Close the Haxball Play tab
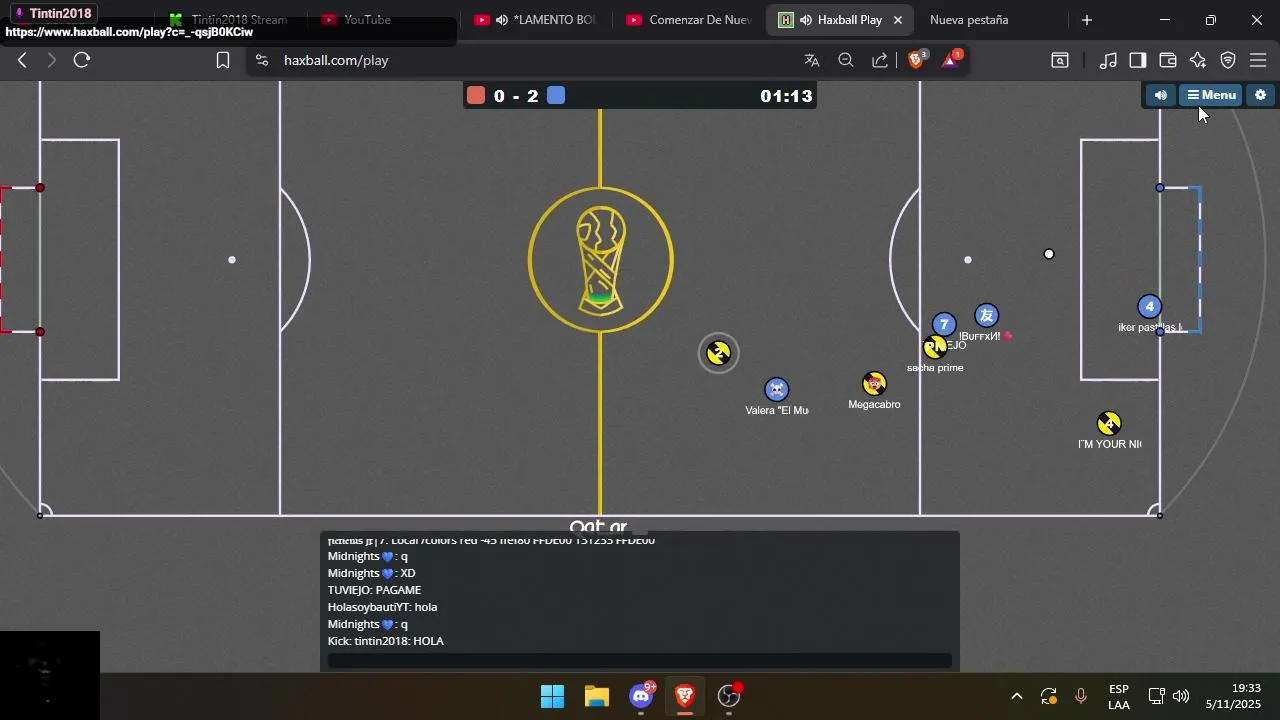The image size is (1280, 720). point(898,20)
